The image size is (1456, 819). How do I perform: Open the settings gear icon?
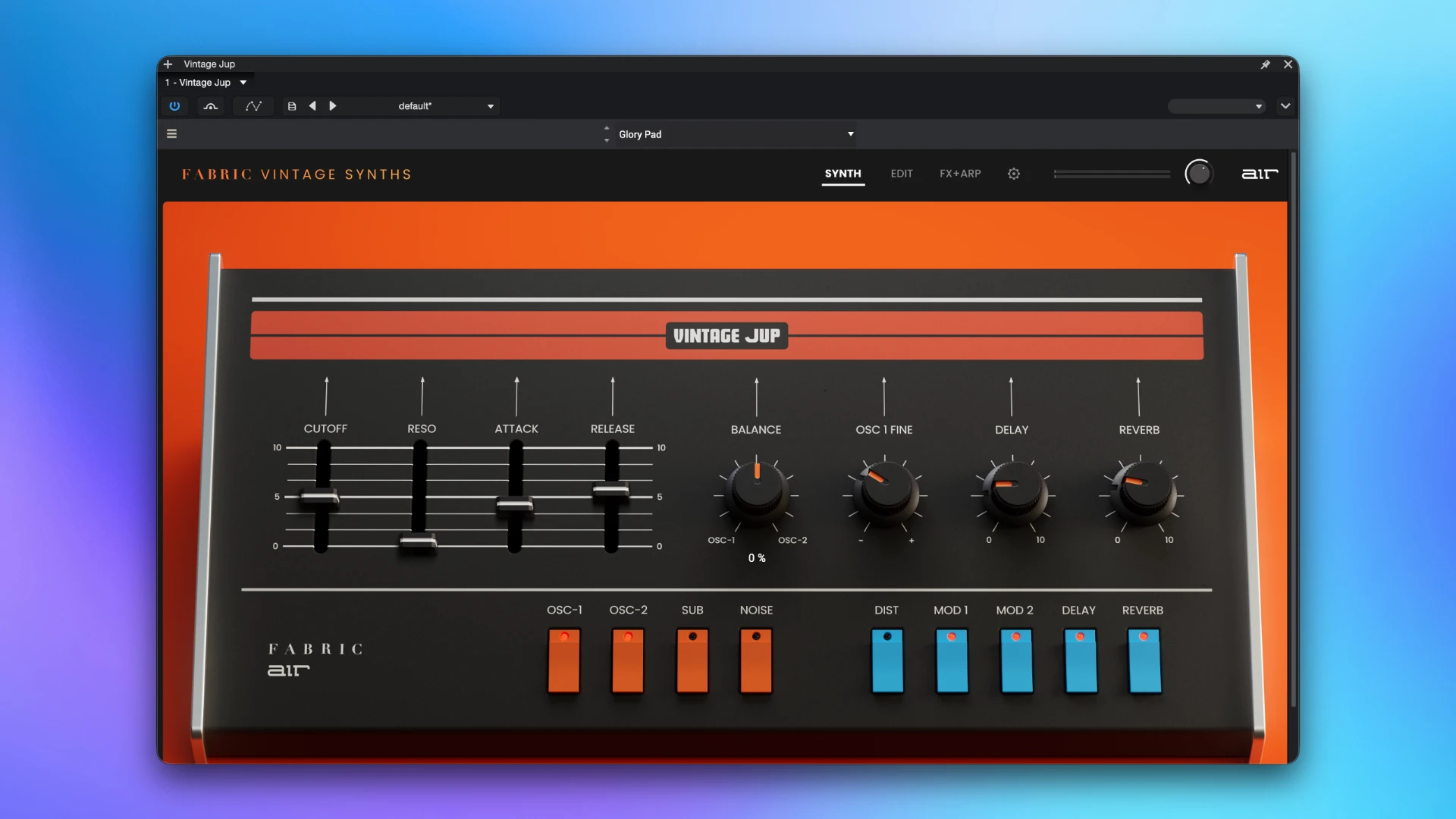[1014, 174]
